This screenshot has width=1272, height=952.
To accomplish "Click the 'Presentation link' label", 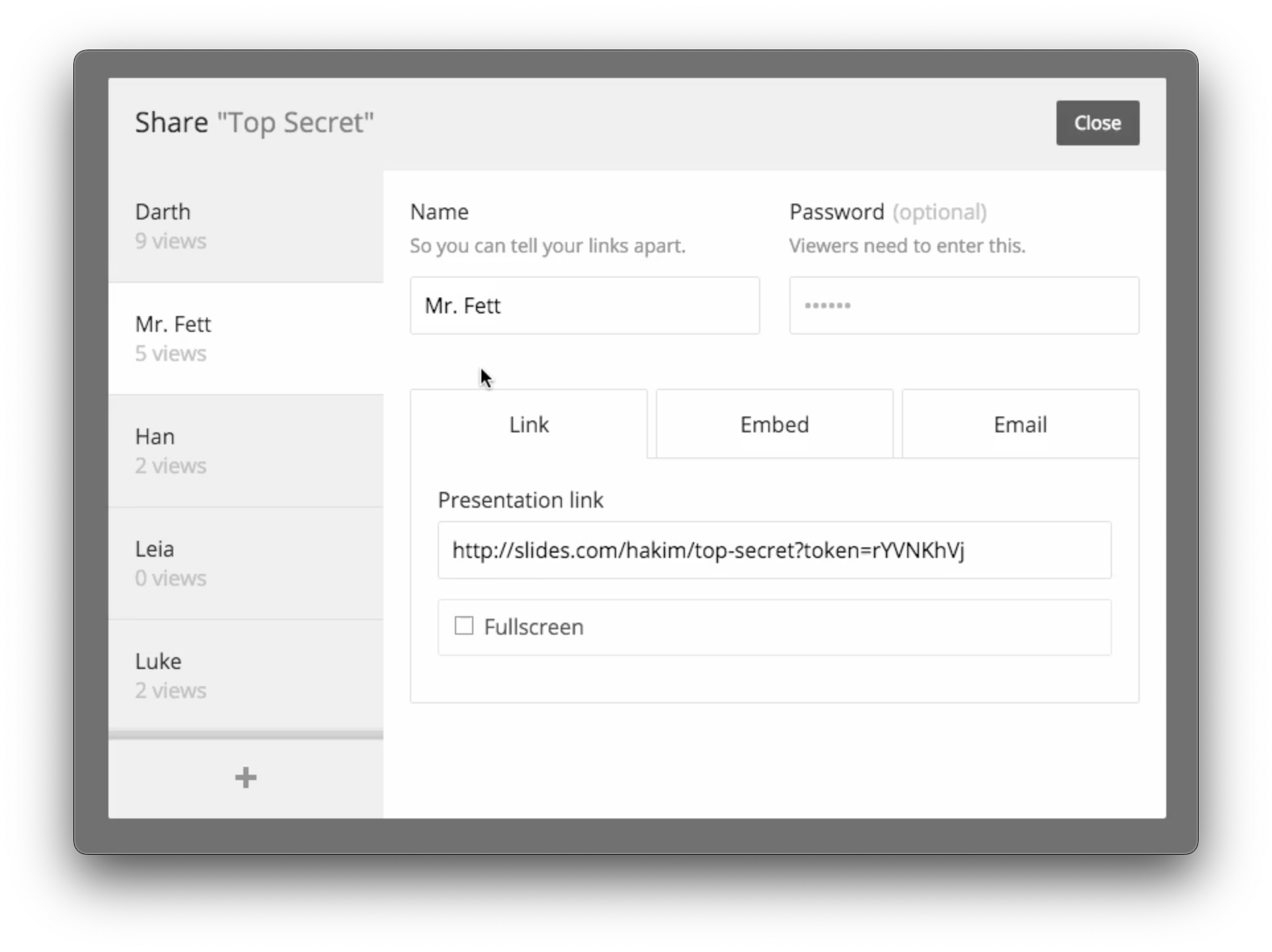I will click(520, 500).
